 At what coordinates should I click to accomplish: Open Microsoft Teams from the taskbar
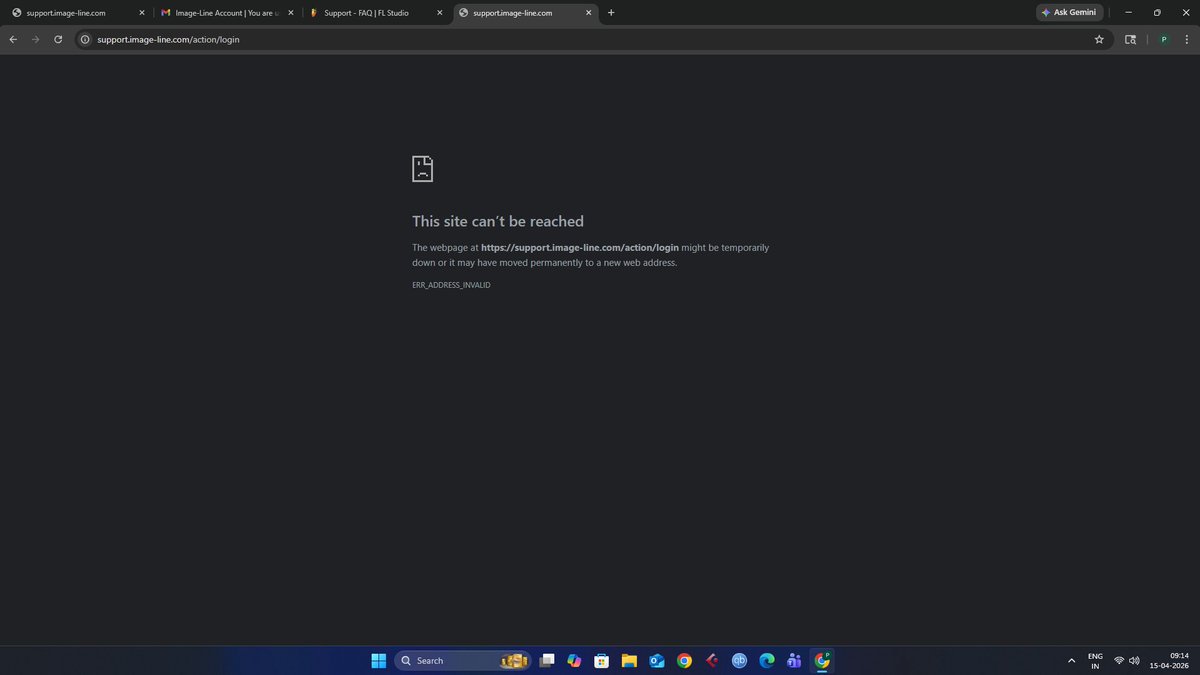tap(793, 660)
